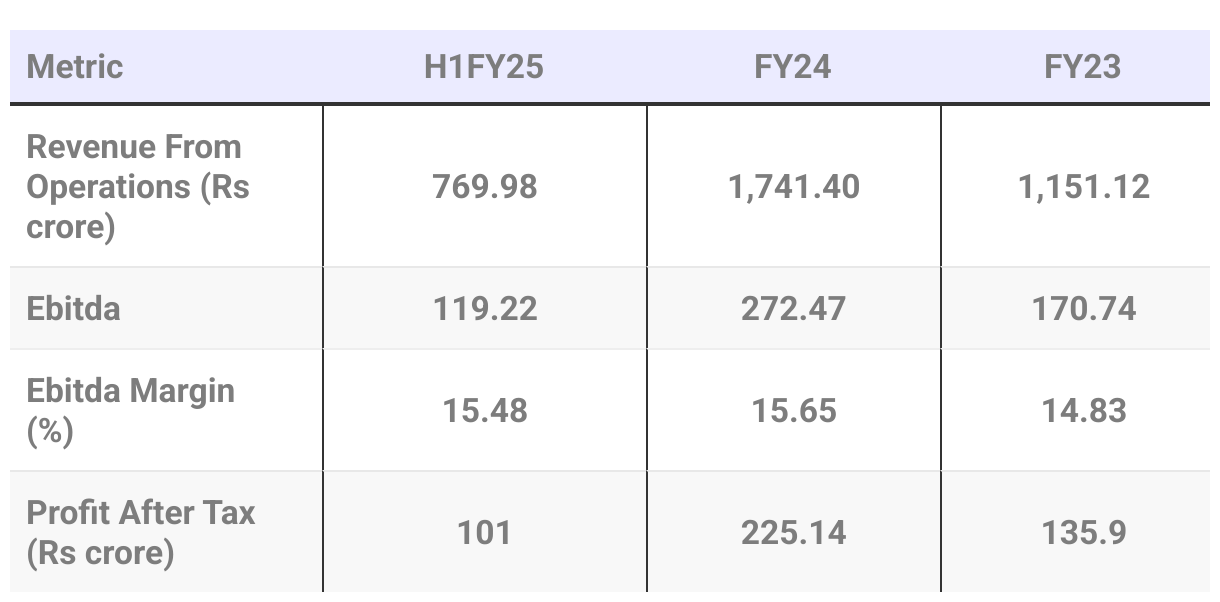This screenshot has height=602, width=1220.
Task: Click the FY24 column header
Action: pos(793,67)
